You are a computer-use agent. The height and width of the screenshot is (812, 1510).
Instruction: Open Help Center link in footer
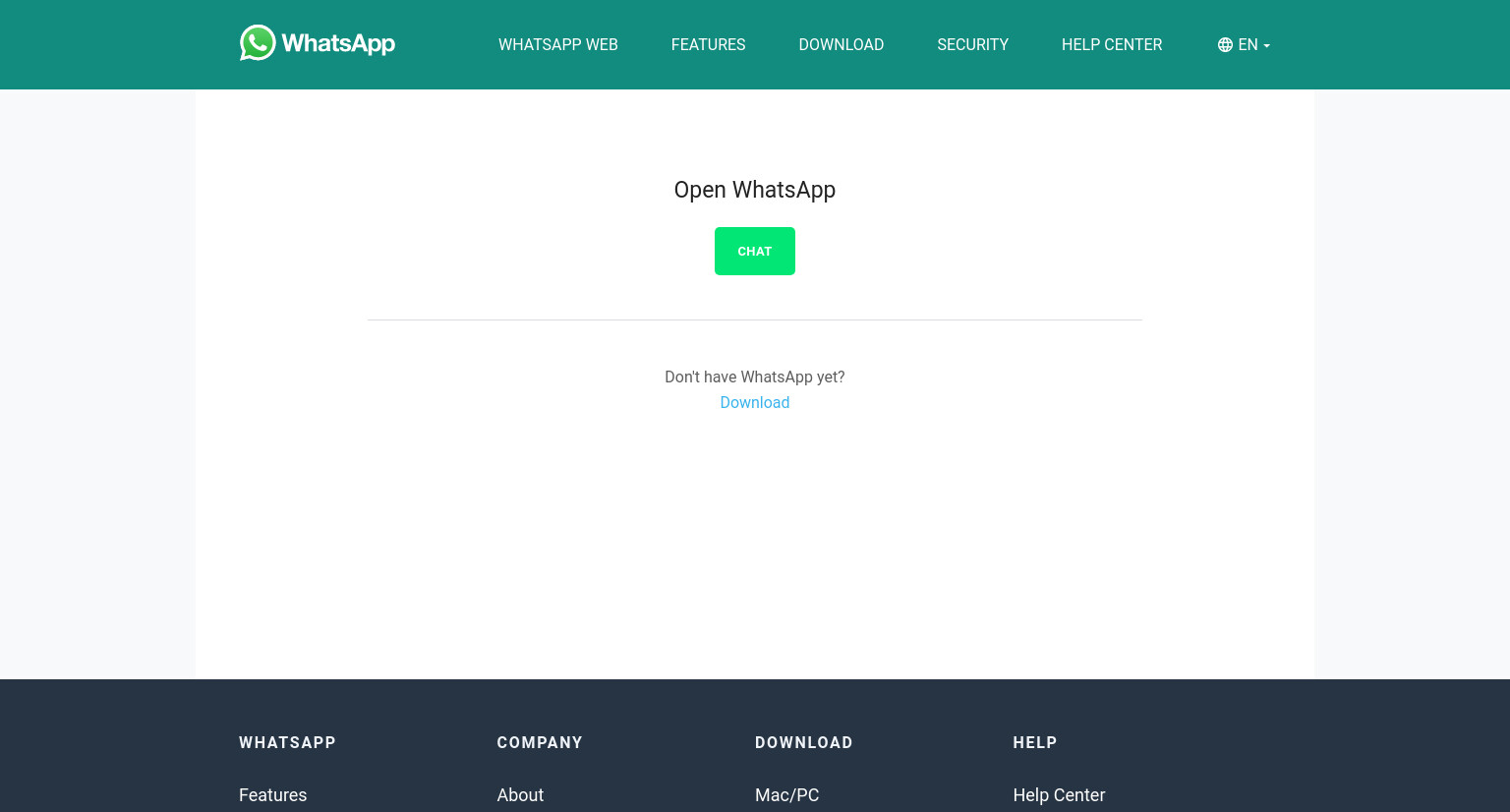(x=1059, y=795)
